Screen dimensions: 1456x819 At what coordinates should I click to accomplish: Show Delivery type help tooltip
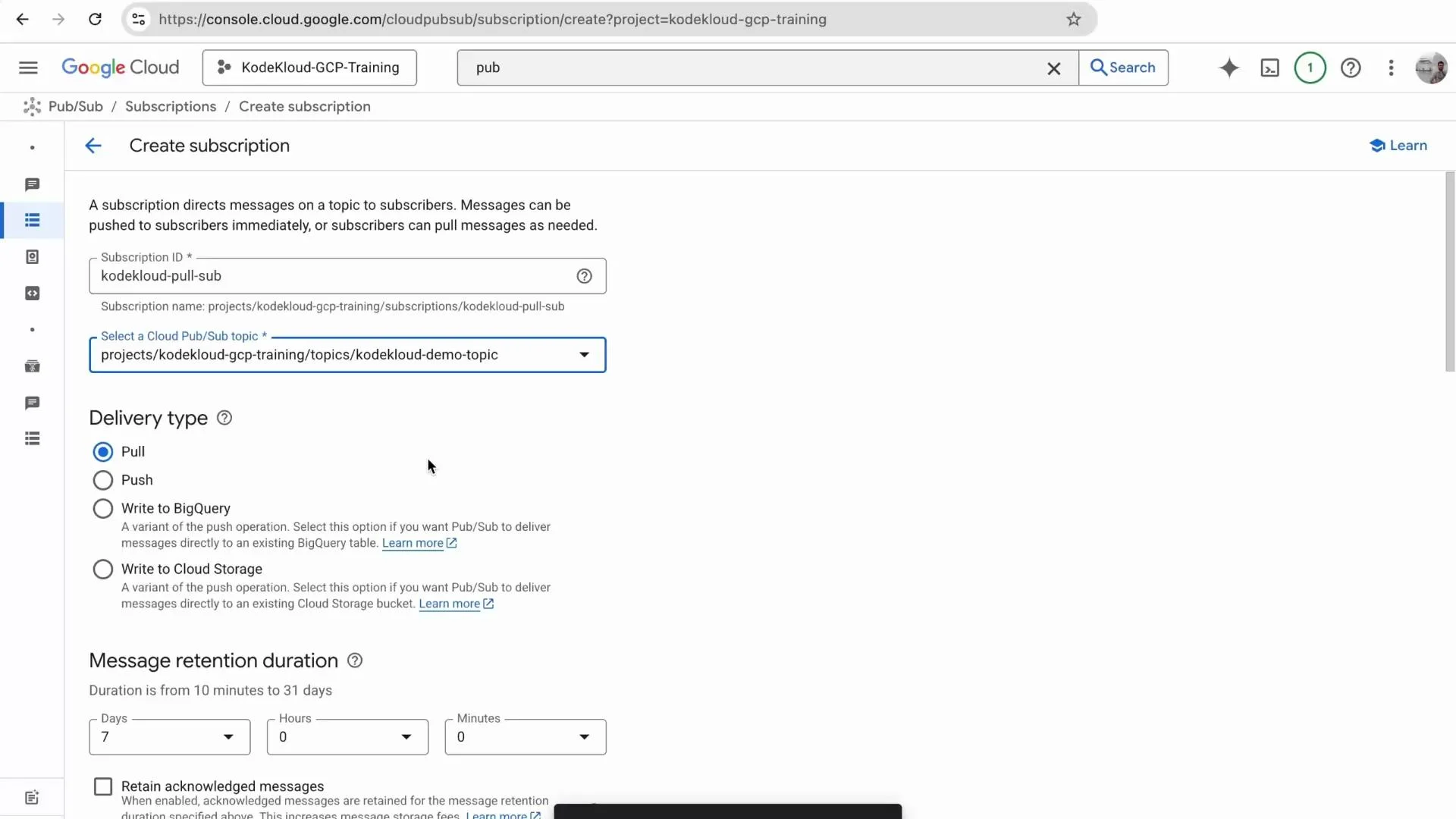tap(224, 418)
